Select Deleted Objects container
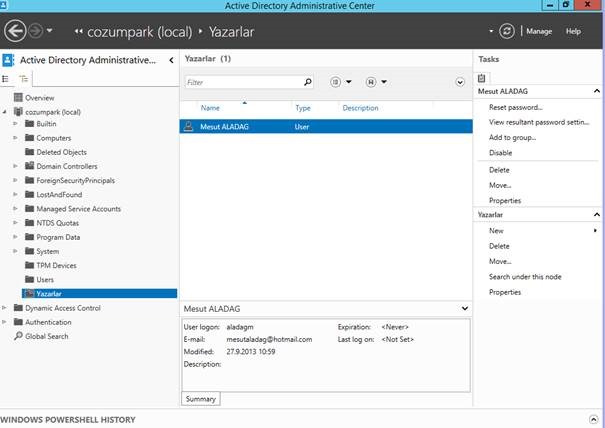Screen dimensions: 605x428 [x=61, y=152]
